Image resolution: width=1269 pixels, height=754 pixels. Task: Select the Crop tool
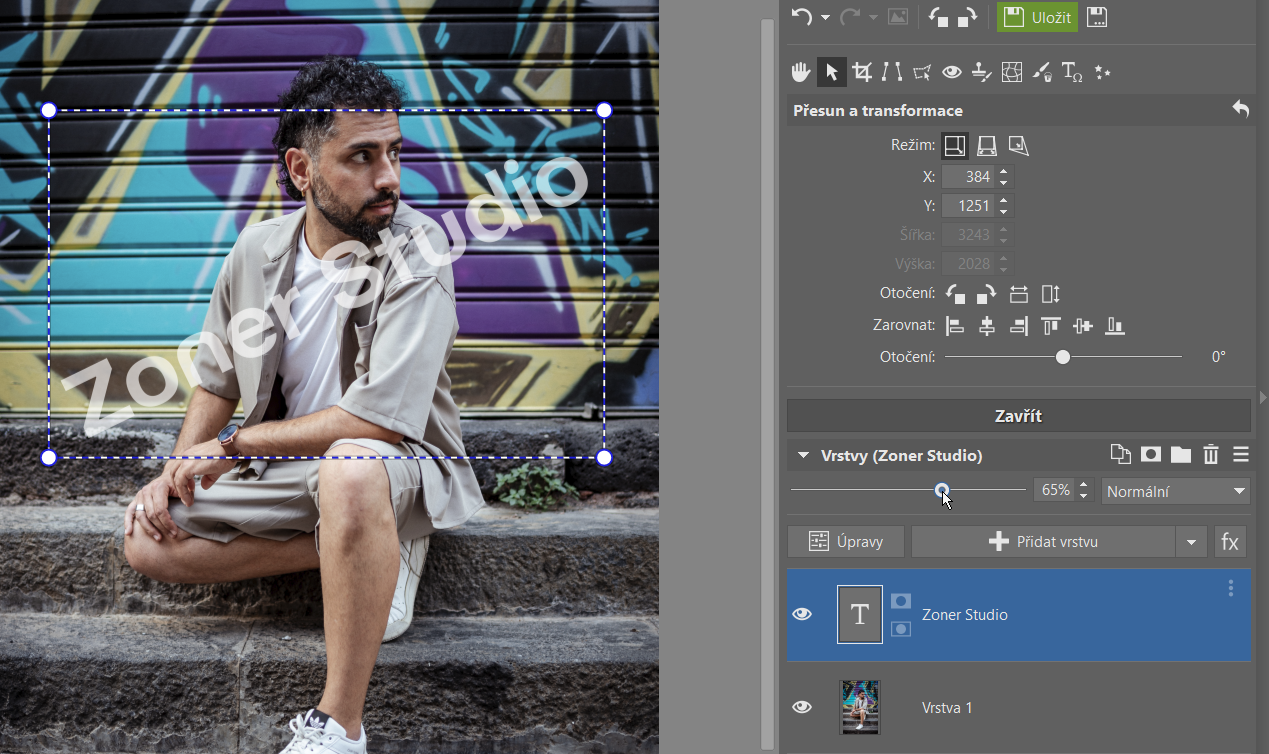(861, 72)
